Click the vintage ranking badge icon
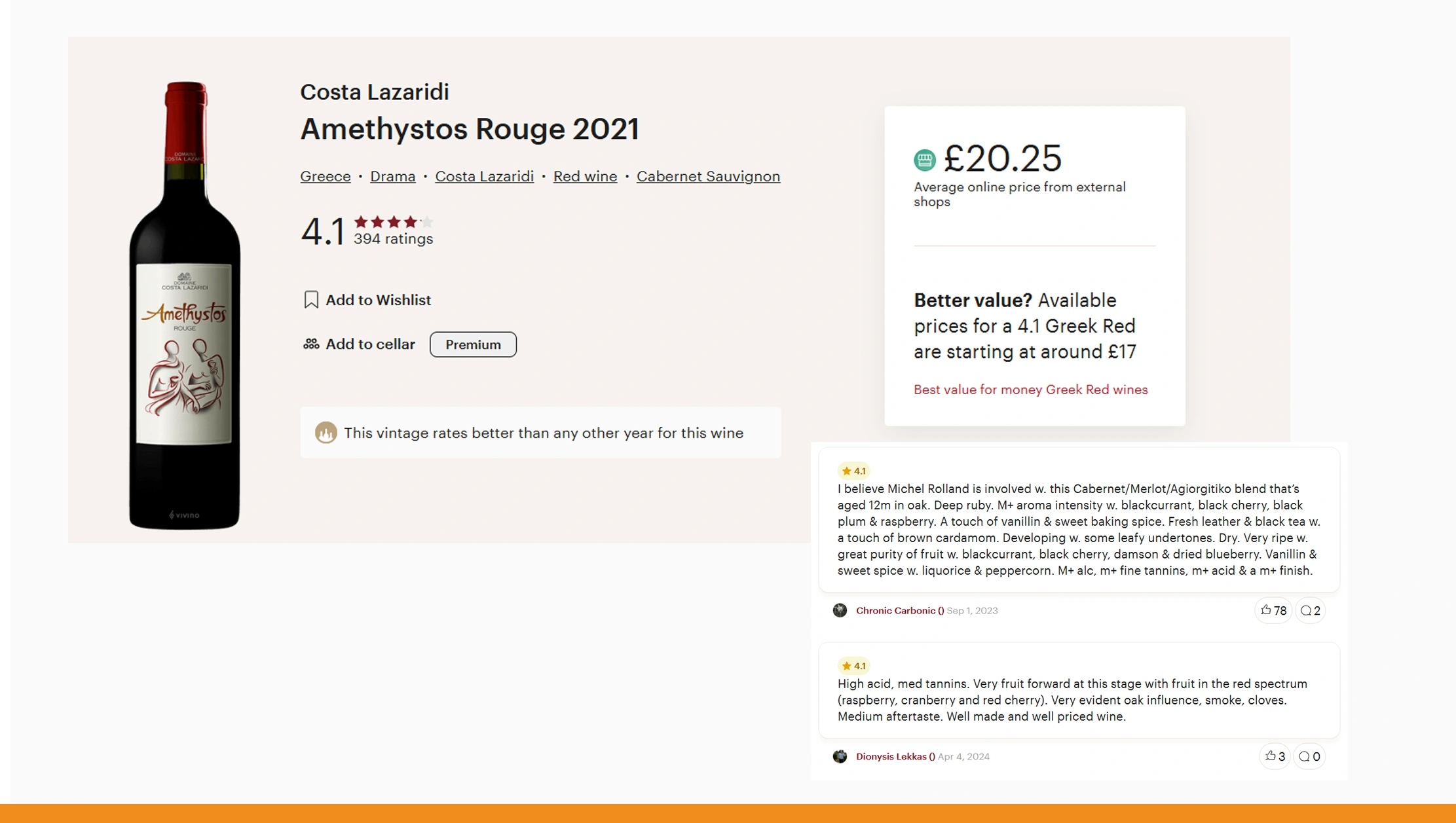 point(326,433)
